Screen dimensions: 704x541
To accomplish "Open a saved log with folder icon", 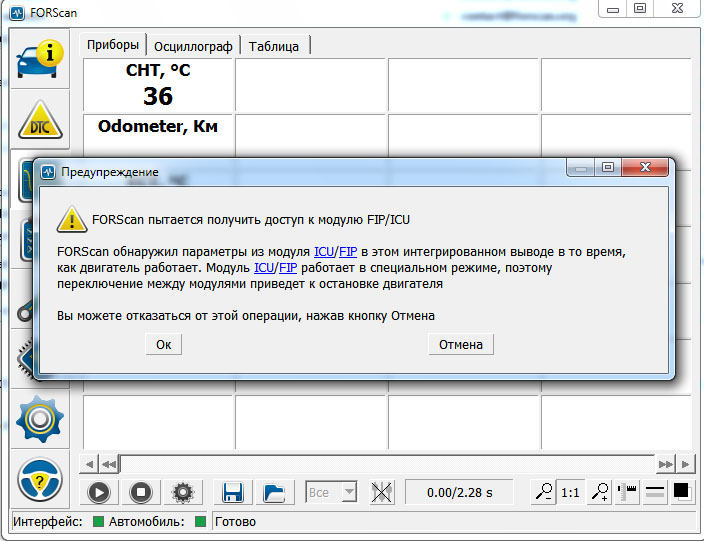I will (274, 493).
